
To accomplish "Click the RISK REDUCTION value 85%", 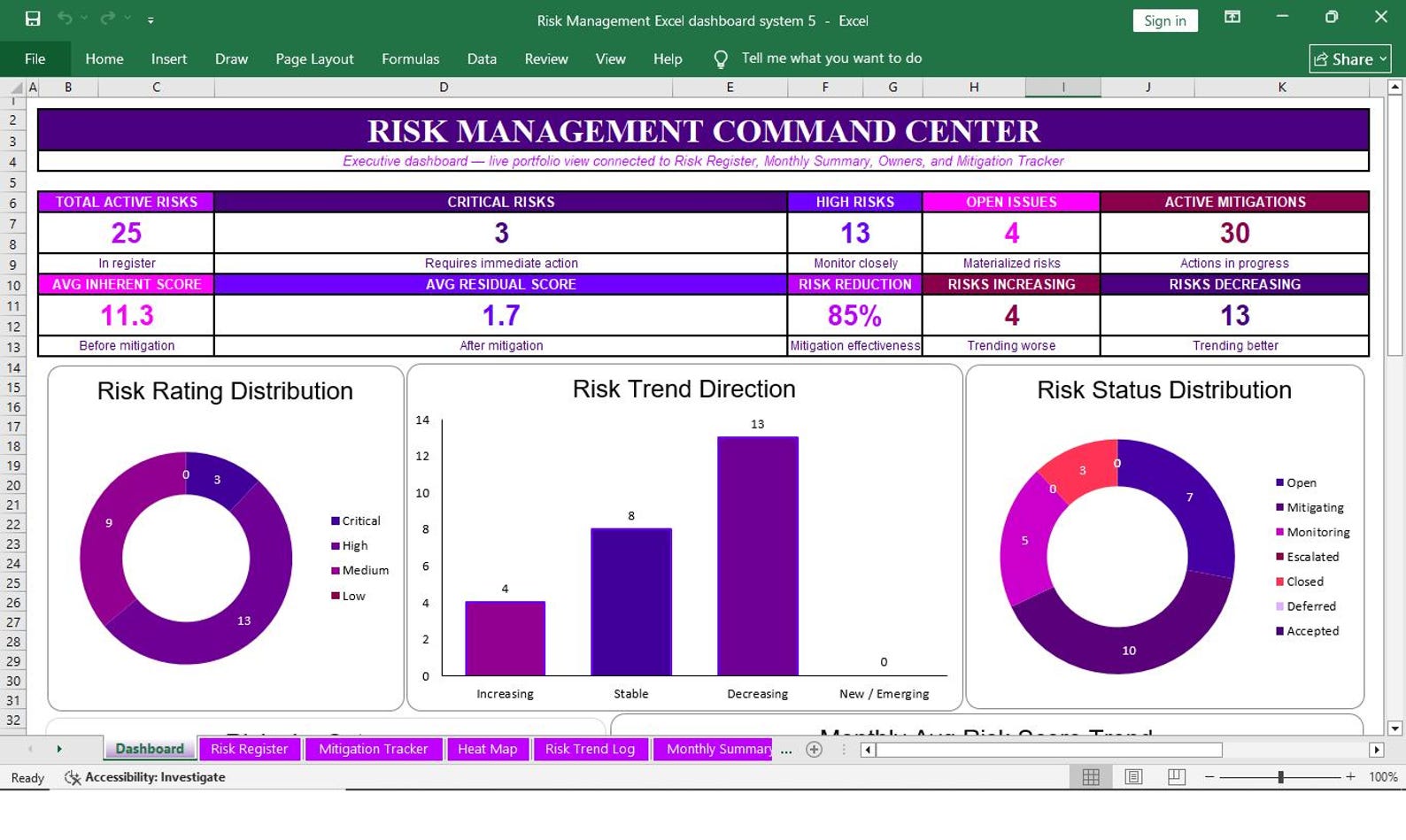I will (854, 315).
